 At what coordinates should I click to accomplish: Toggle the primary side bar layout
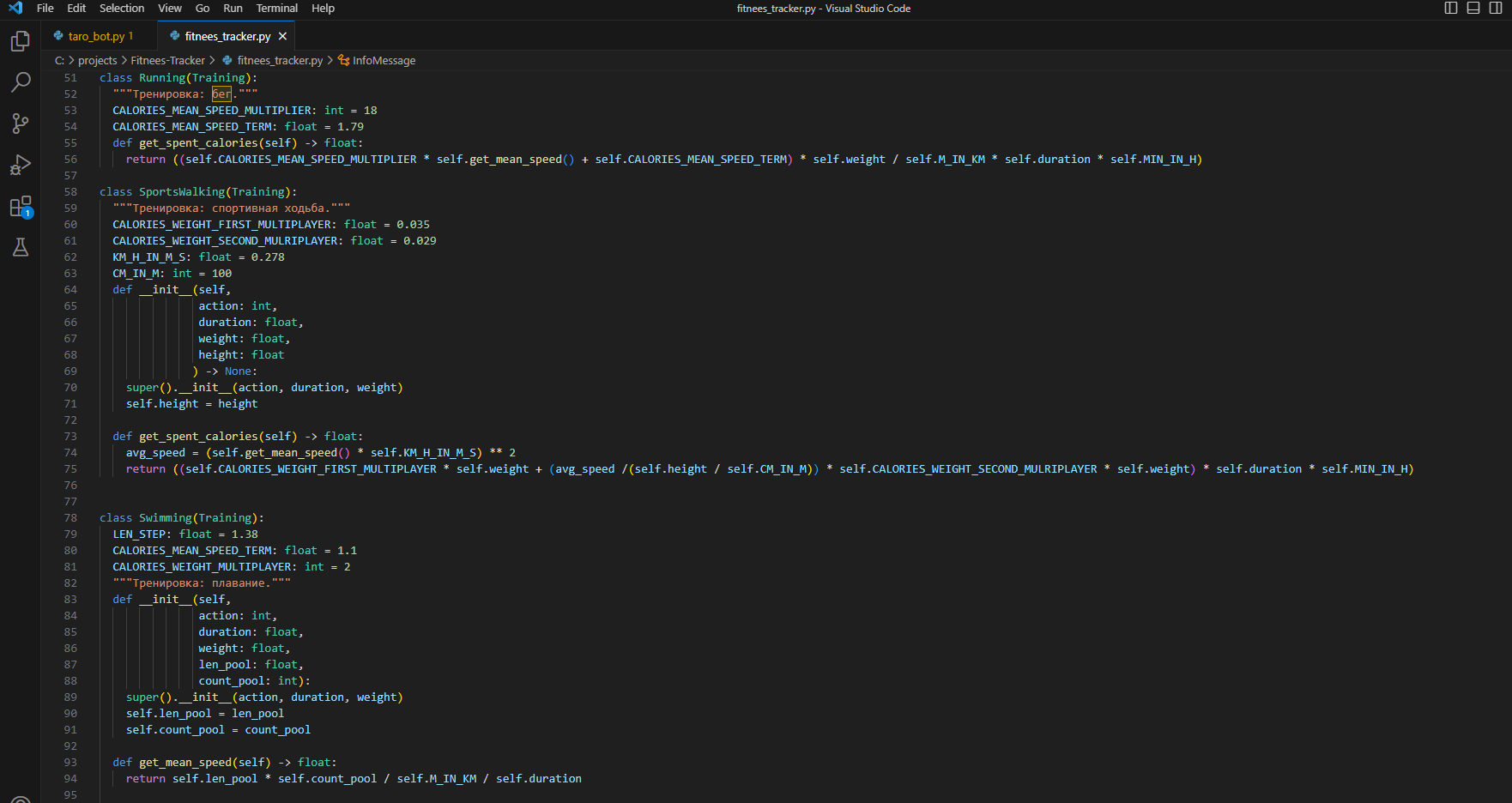(1451, 8)
